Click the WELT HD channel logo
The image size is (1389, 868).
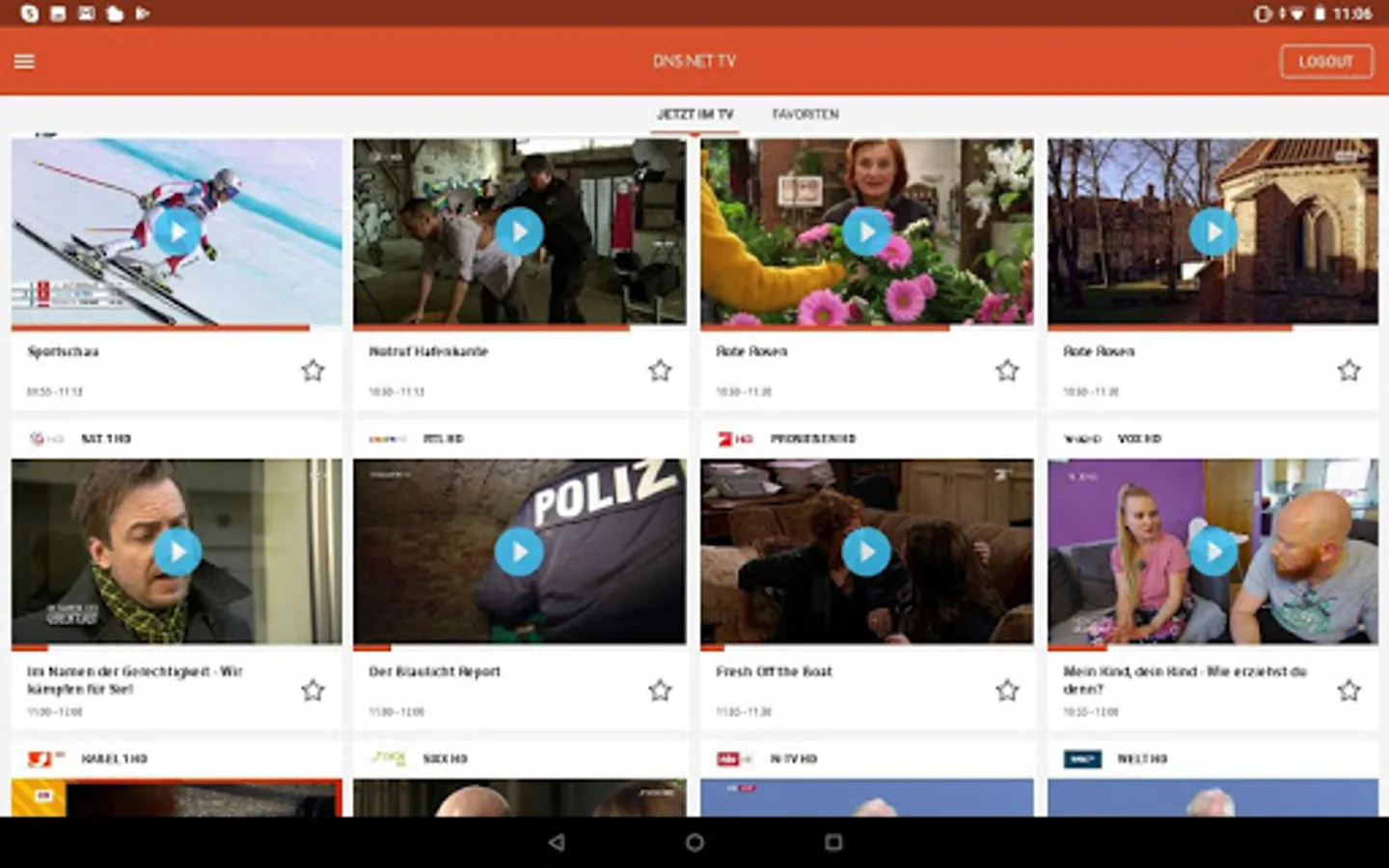click(1082, 759)
